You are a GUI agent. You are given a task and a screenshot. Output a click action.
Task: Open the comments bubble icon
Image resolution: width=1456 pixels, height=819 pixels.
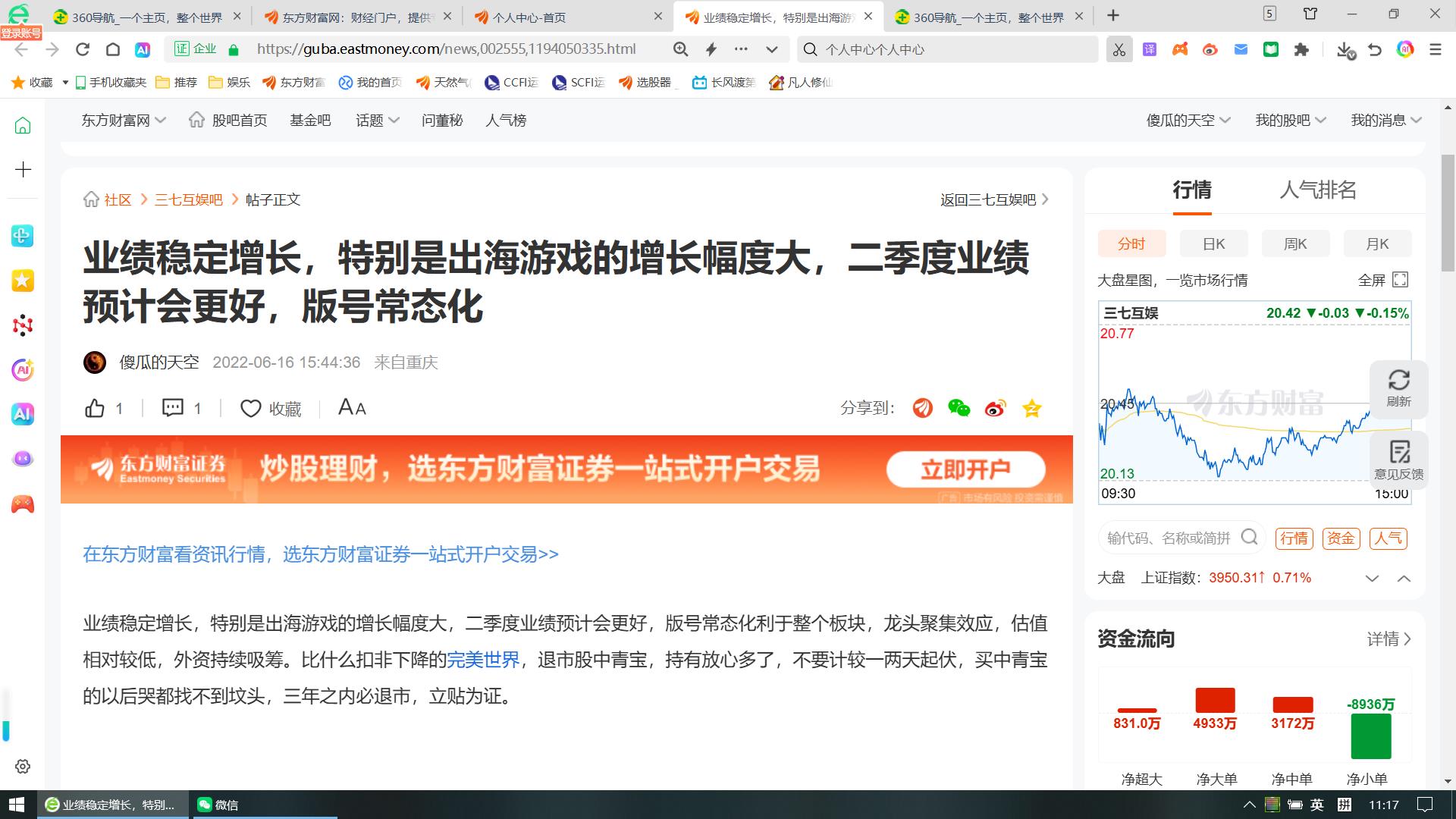tap(173, 408)
